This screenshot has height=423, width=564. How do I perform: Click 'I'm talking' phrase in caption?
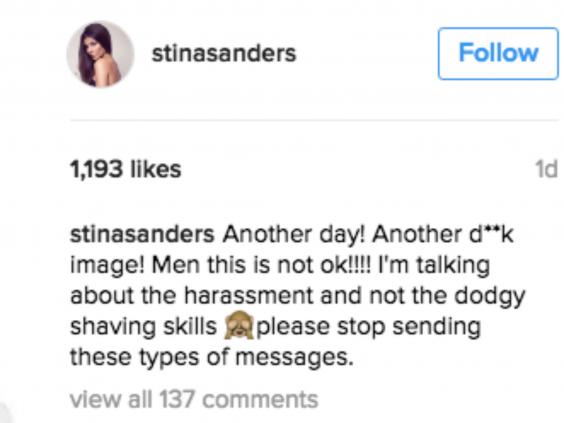[x=433, y=265]
